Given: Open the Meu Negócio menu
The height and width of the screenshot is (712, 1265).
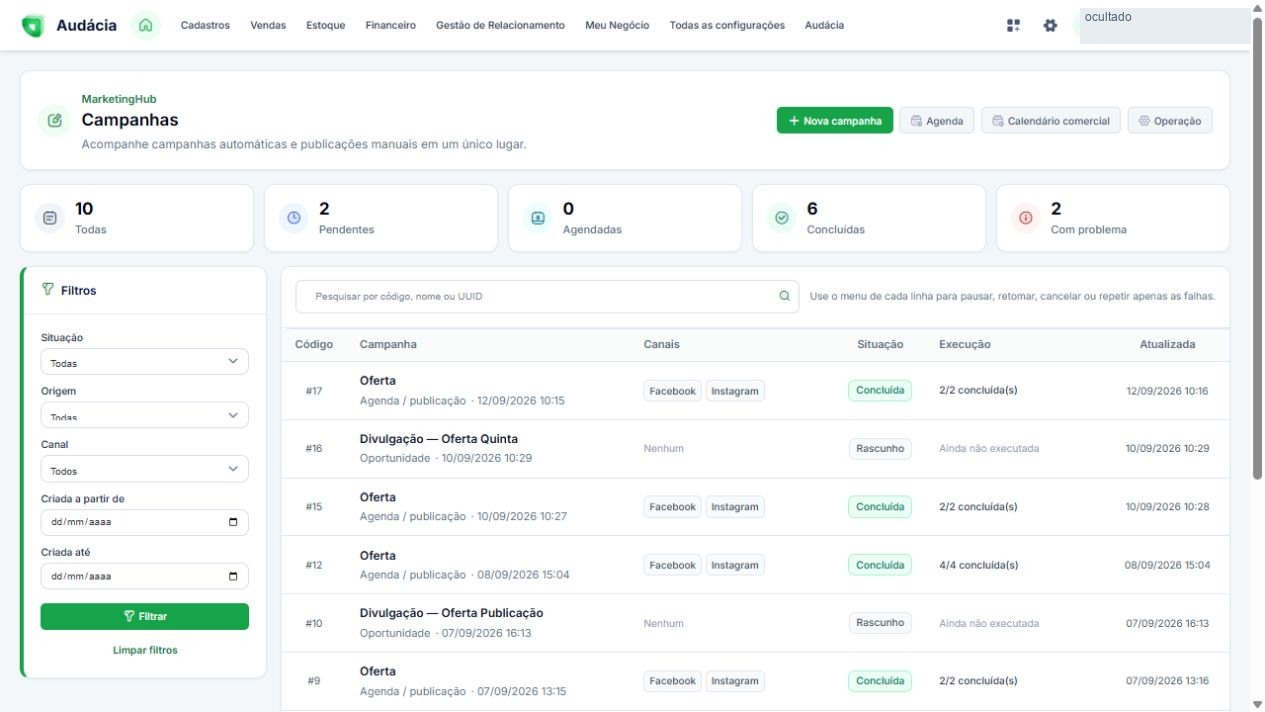Looking at the screenshot, I should point(617,26).
